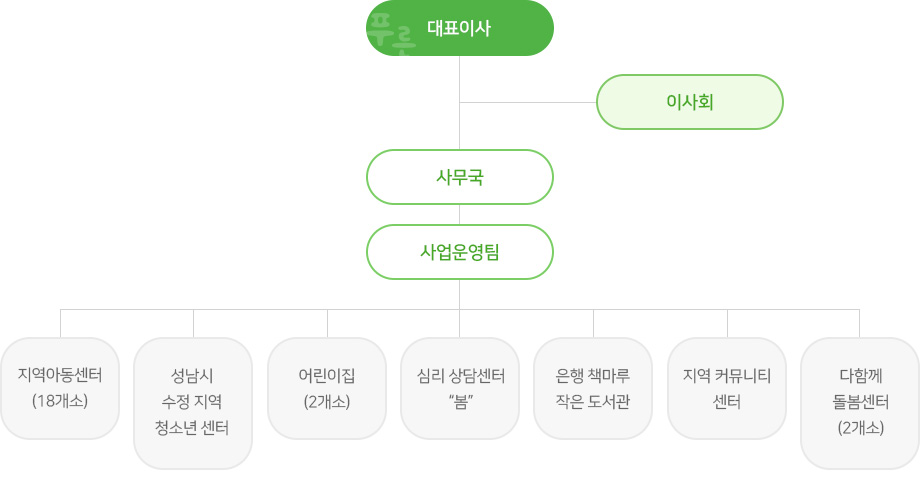Click the quoted “봄” text

461,402
